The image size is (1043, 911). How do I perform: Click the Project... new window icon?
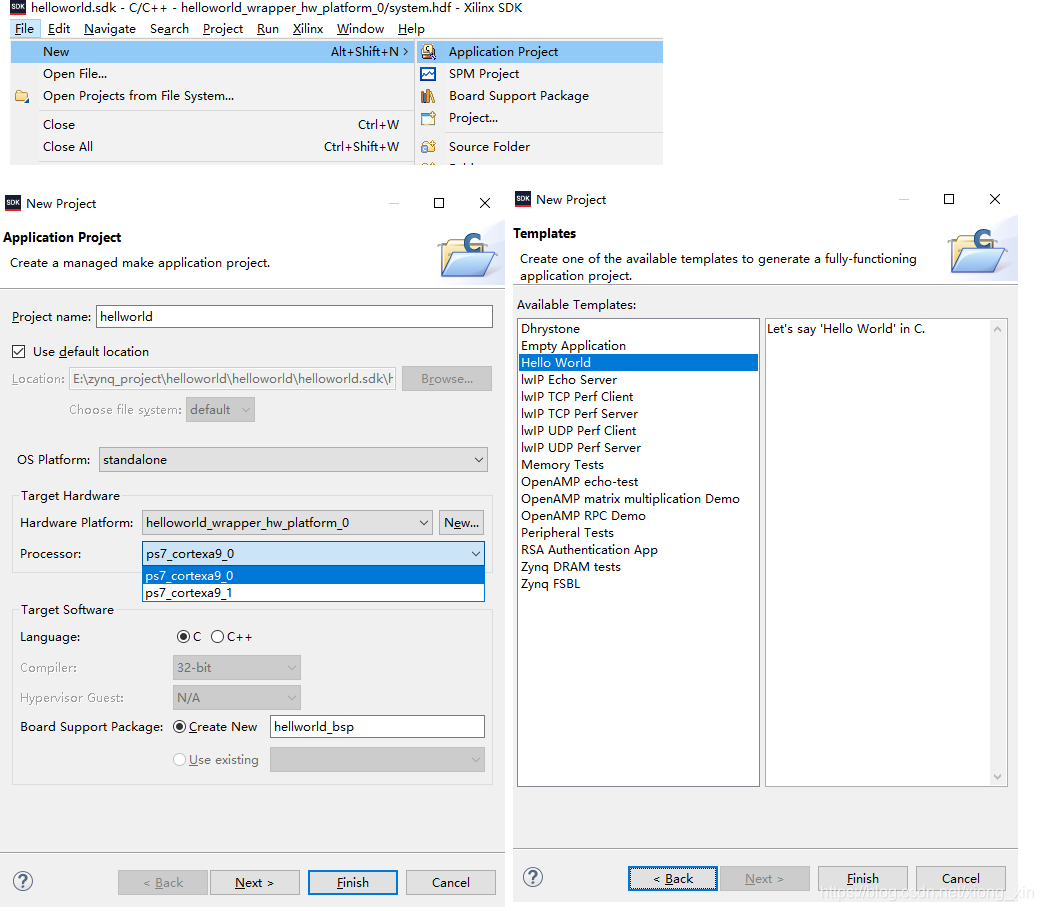coord(428,118)
